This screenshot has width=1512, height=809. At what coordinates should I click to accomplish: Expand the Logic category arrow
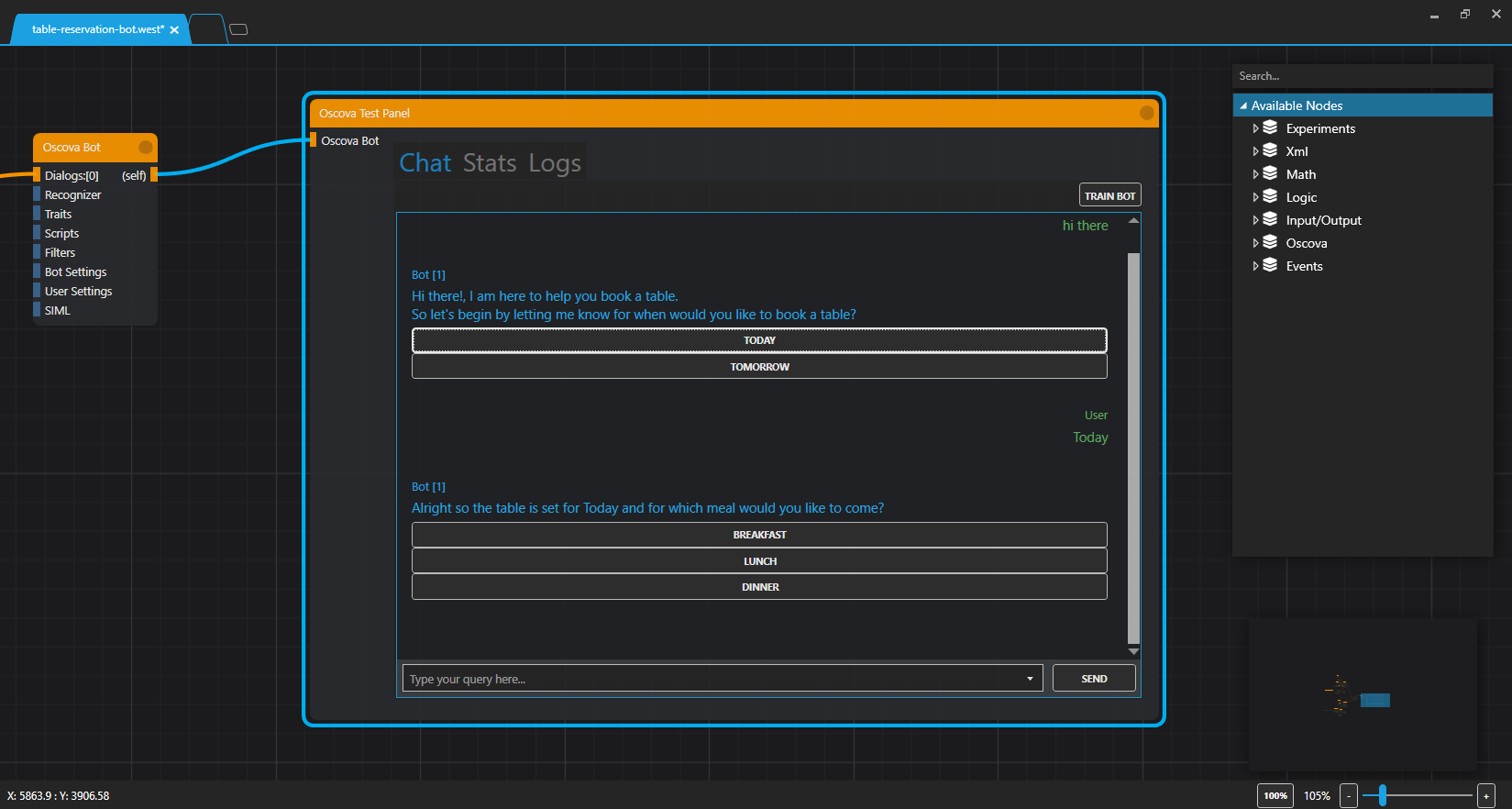tap(1255, 197)
